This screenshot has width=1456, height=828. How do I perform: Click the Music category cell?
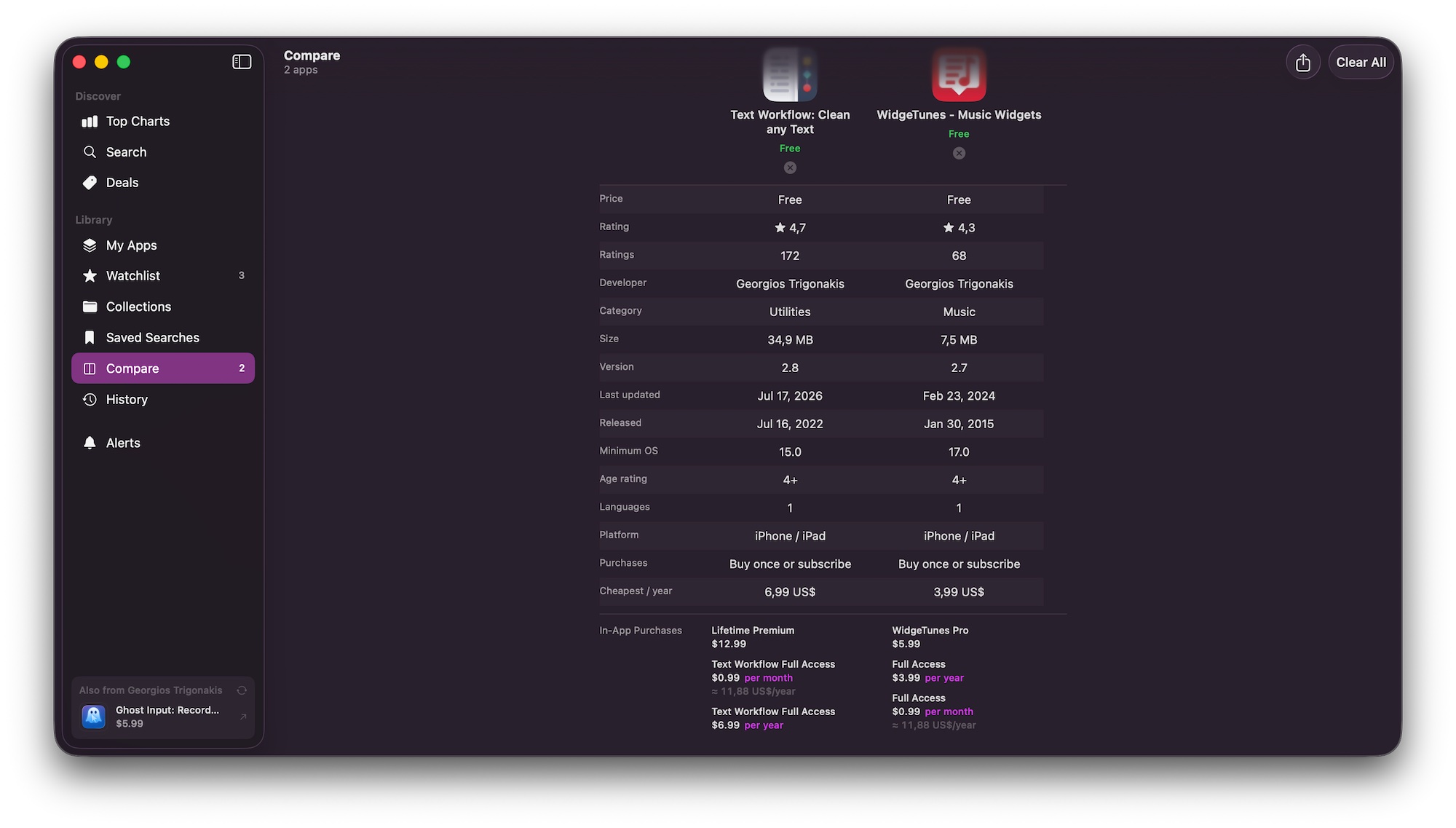tap(959, 312)
